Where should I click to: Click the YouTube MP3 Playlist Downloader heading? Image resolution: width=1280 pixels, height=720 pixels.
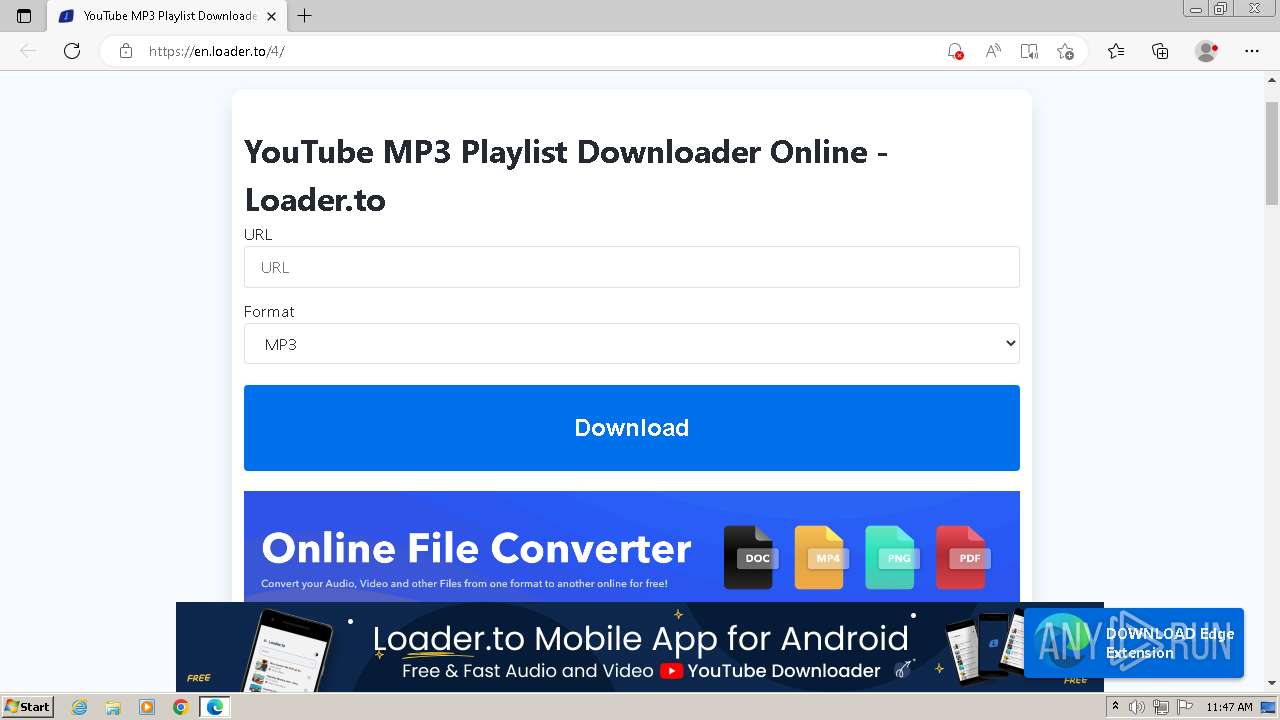[566, 176]
